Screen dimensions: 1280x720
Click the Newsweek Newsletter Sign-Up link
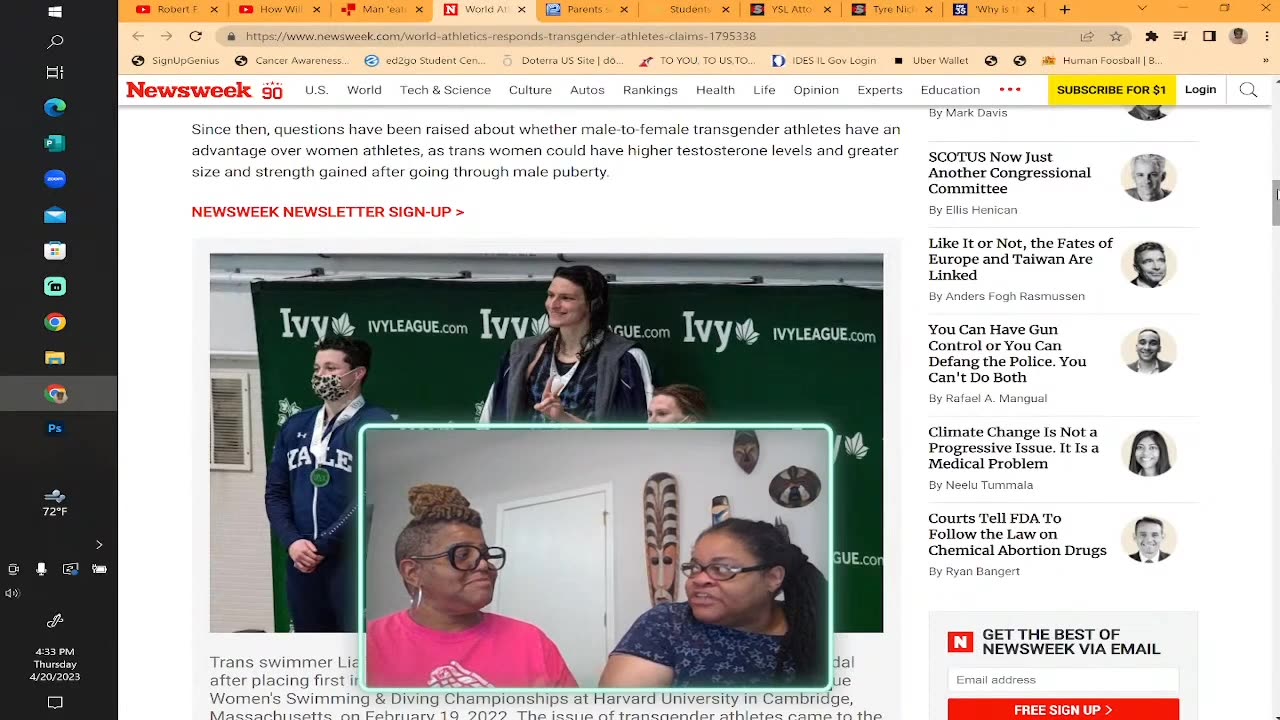point(328,212)
